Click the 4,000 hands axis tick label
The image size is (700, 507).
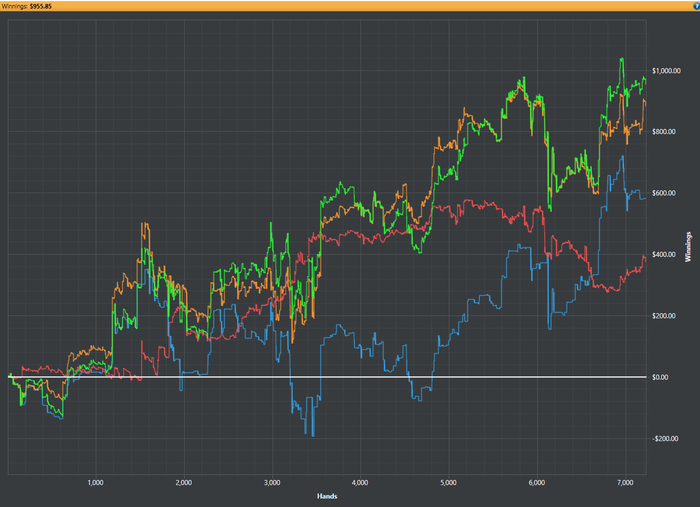tap(360, 482)
